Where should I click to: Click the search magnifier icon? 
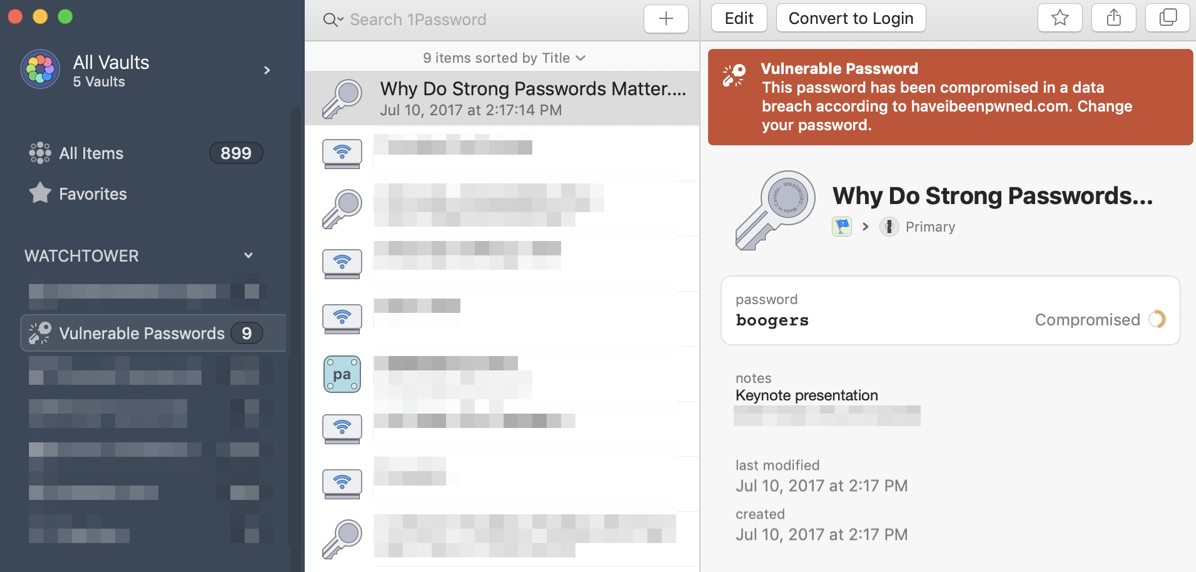pyautogui.click(x=332, y=19)
